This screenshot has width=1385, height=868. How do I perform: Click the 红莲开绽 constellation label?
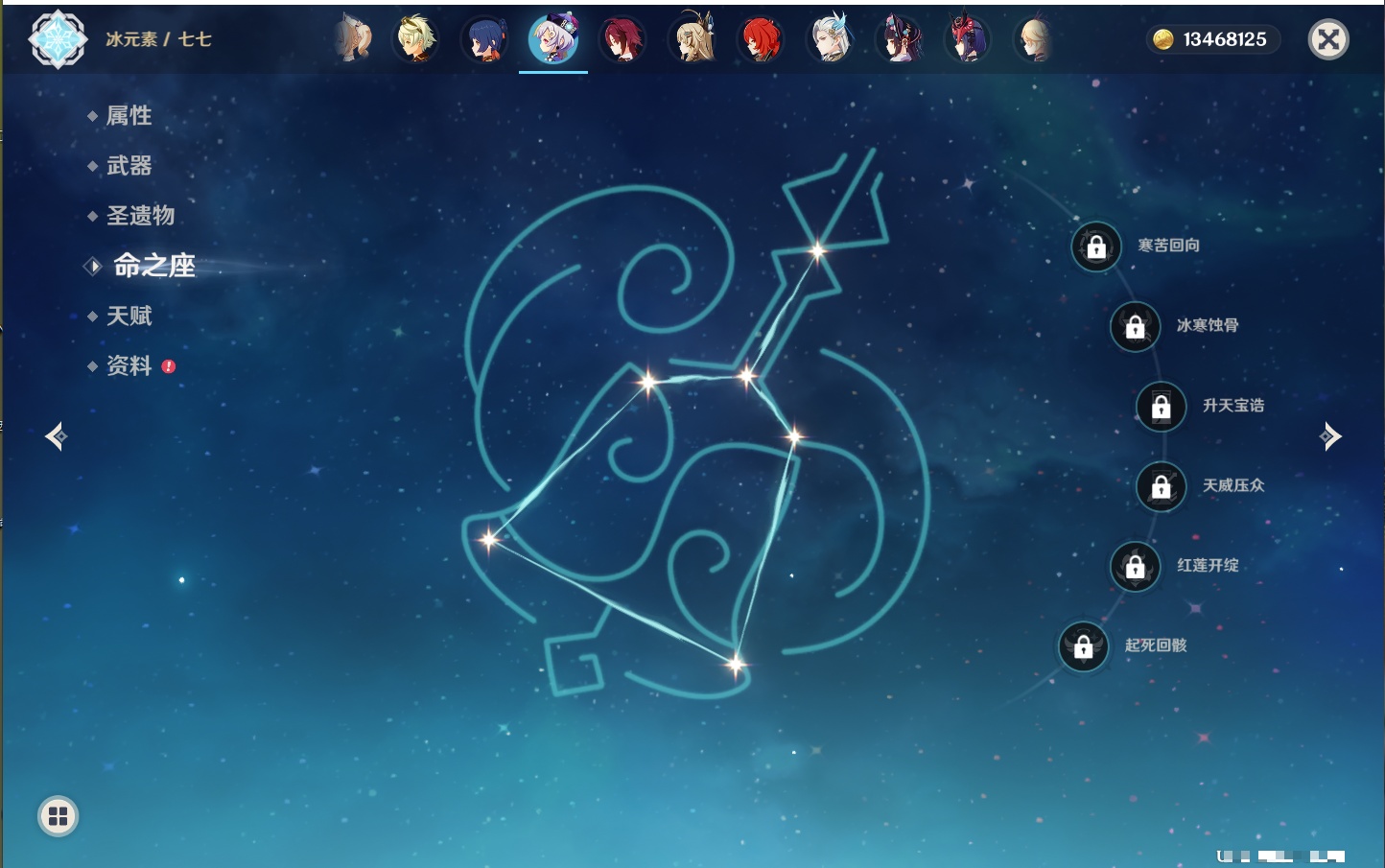coord(1208,566)
